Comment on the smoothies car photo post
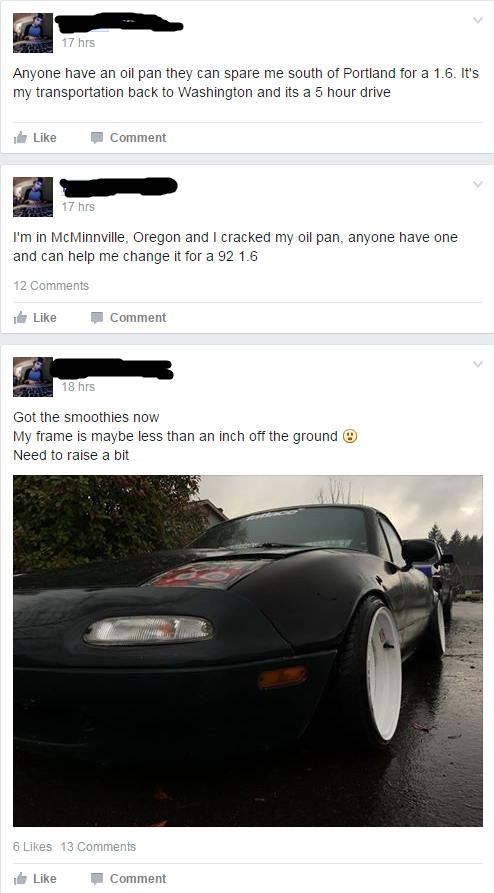Viewport: 494px width, 893px height. tap(129, 879)
